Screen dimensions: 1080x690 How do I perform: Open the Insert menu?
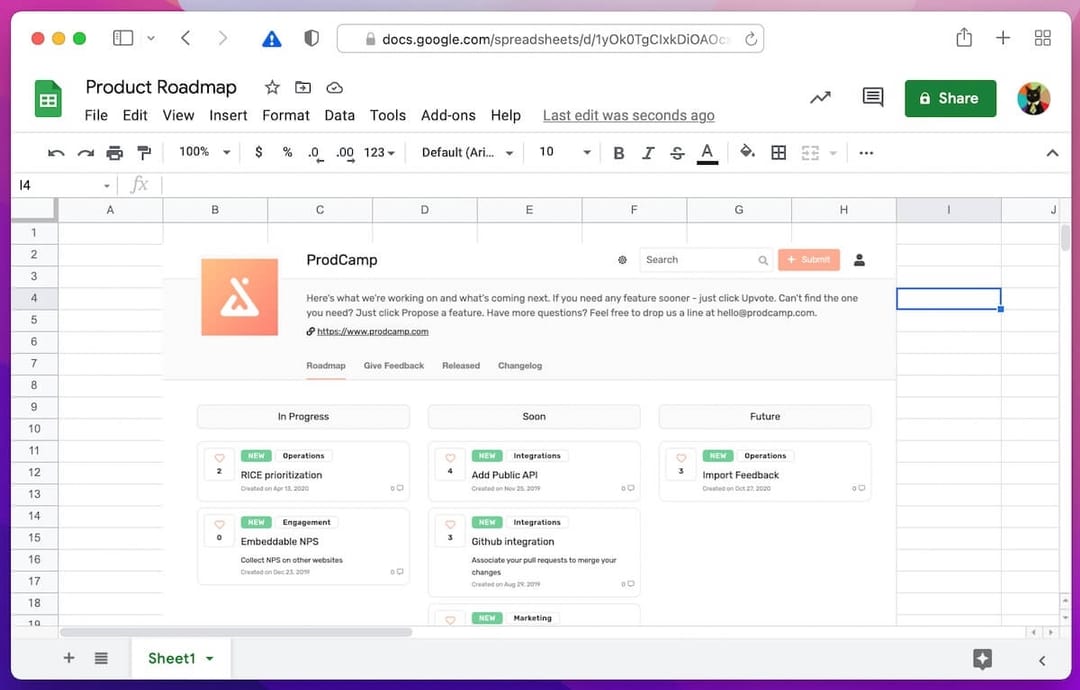coord(228,116)
